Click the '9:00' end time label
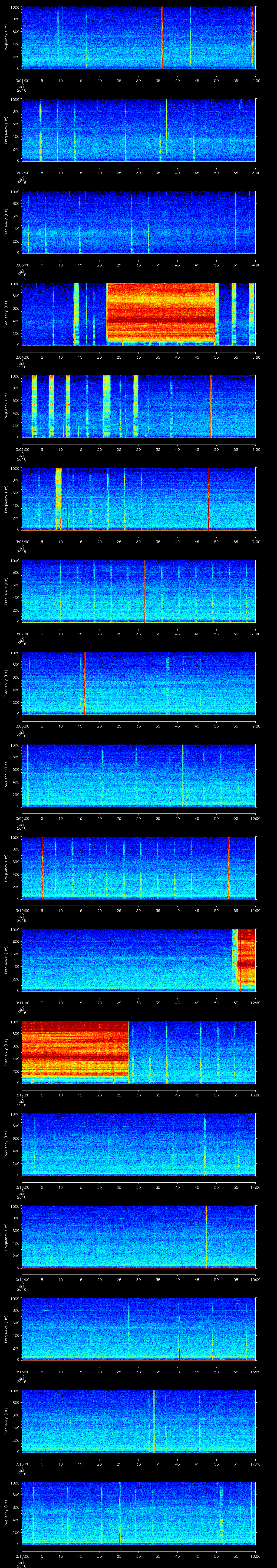The image size is (277, 1568). pos(256,726)
